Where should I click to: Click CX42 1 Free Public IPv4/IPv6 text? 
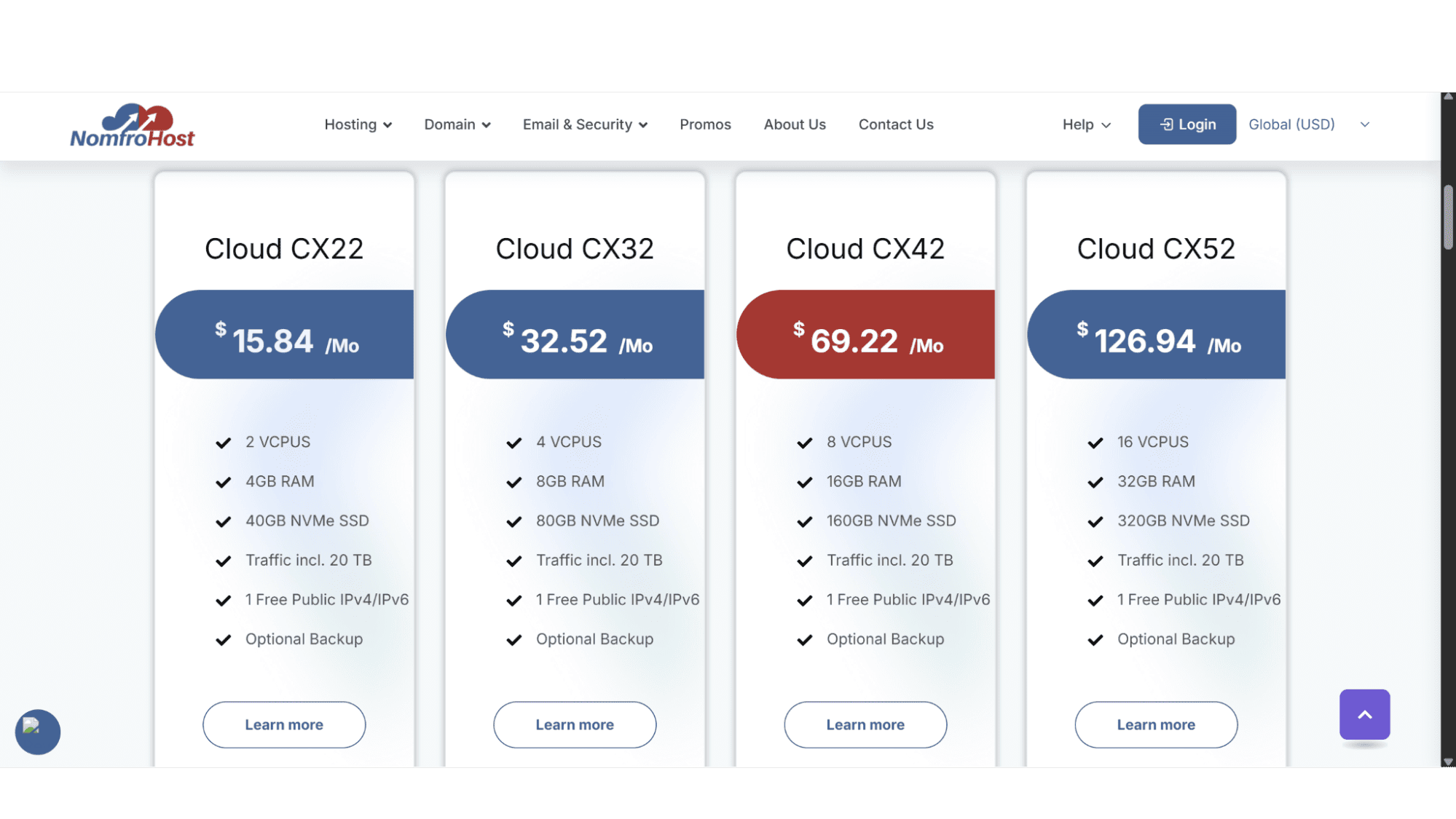tap(908, 599)
